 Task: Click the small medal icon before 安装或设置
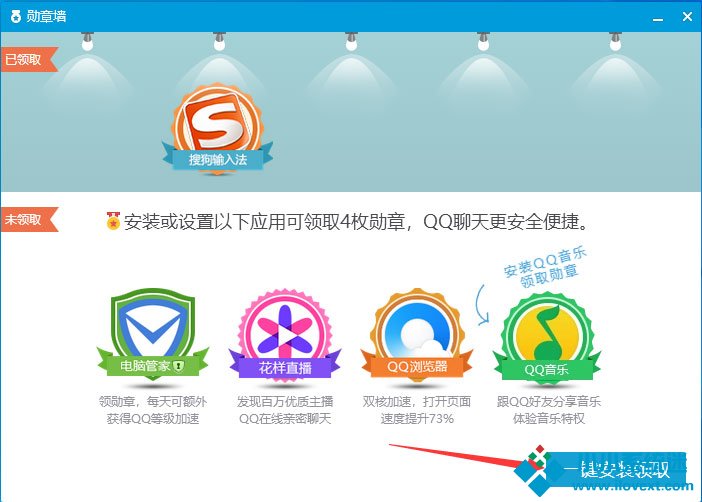coord(113,221)
